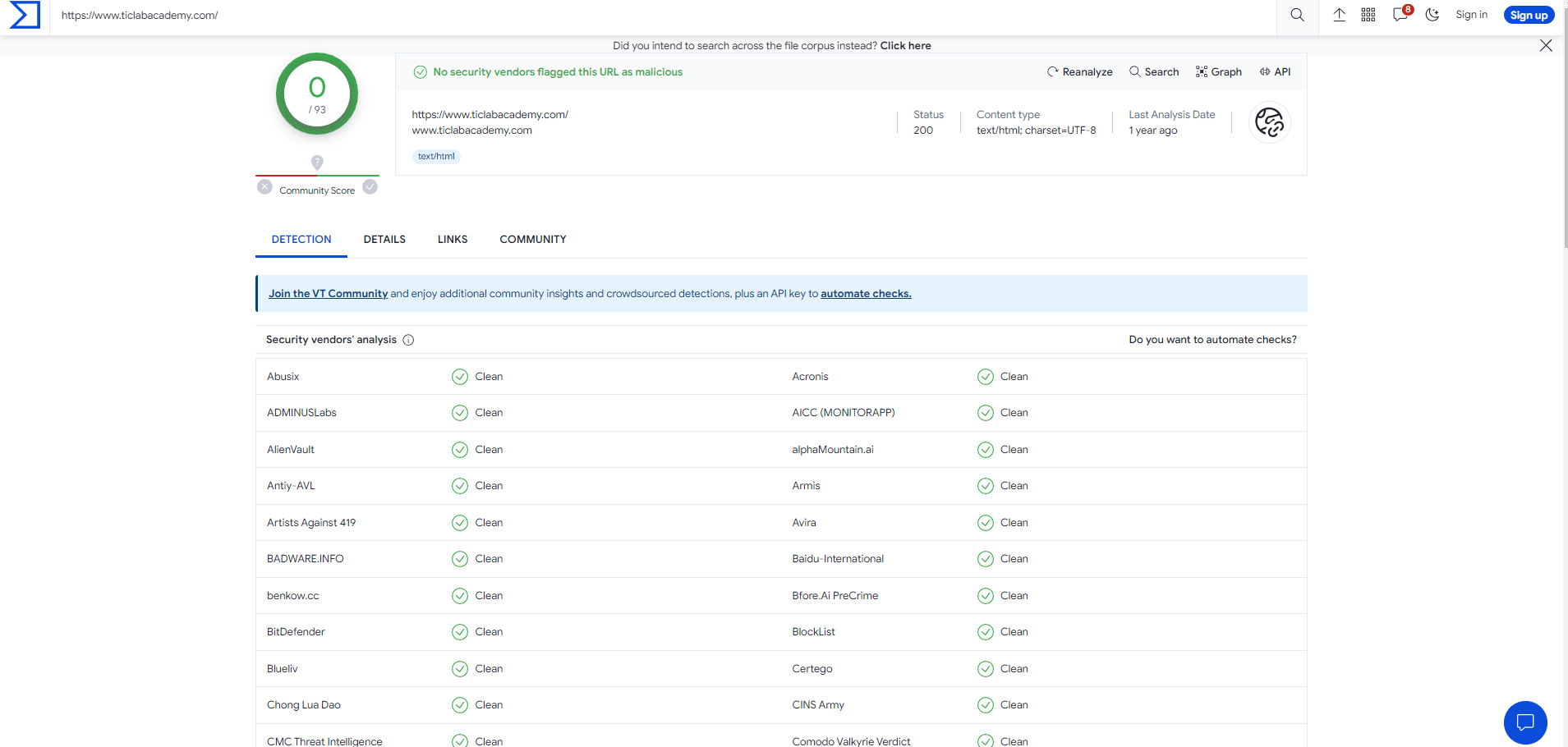This screenshot has height=747, width=1568.
Task: Click the upload file icon
Action: (1339, 15)
